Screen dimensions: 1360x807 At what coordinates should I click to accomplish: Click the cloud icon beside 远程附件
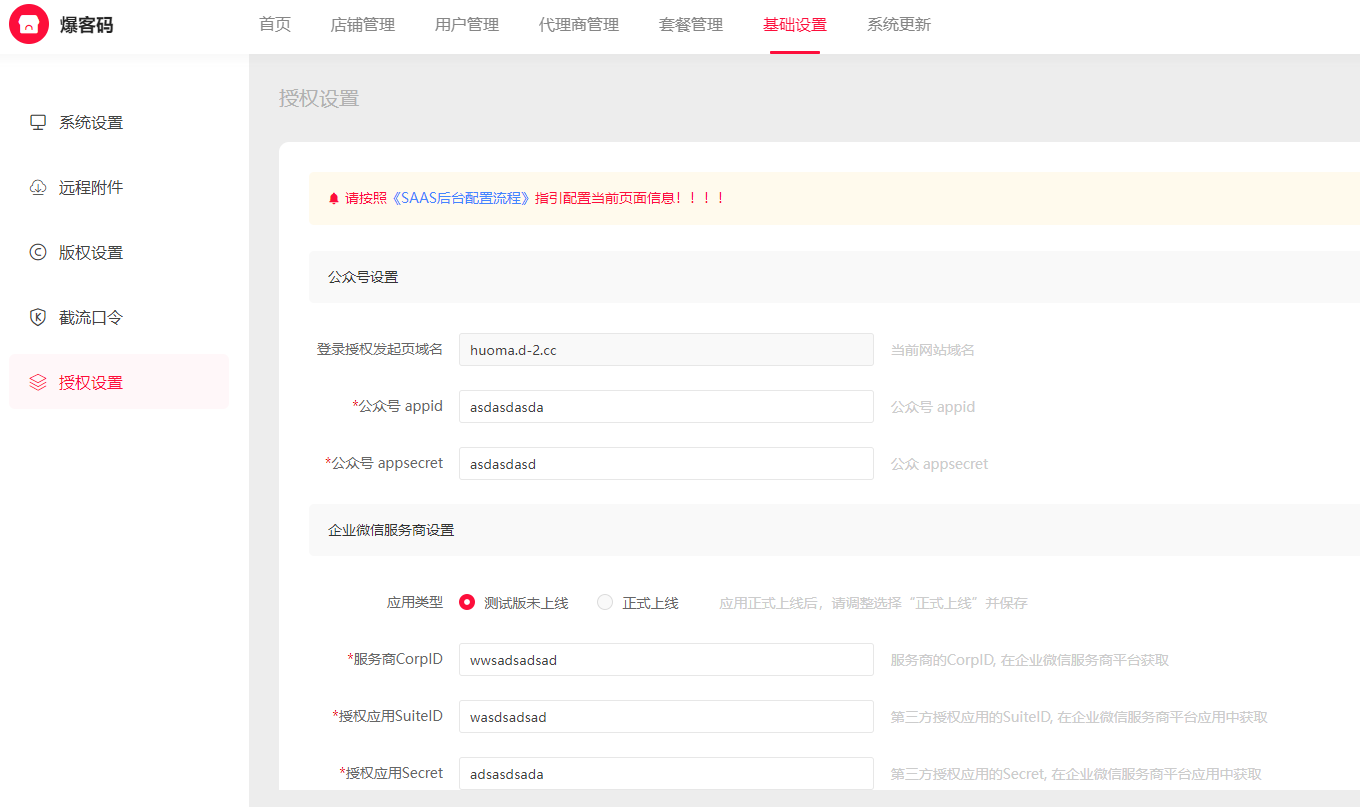tap(38, 187)
